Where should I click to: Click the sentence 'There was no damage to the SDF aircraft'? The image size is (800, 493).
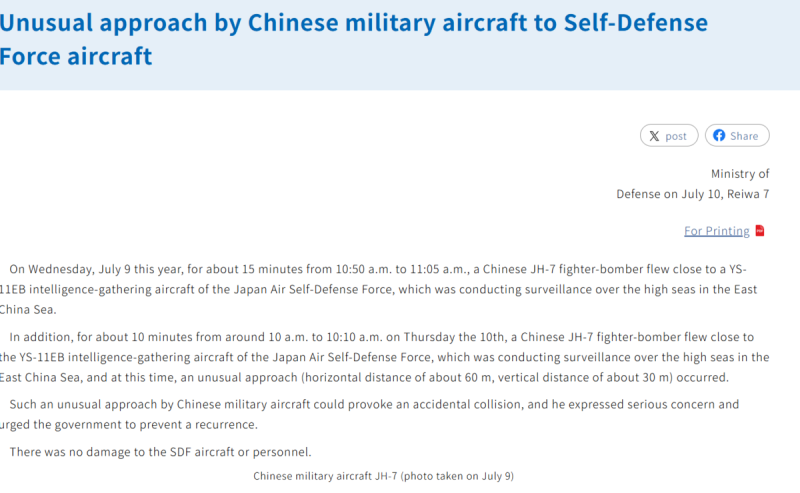pyautogui.click(x=160, y=452)
